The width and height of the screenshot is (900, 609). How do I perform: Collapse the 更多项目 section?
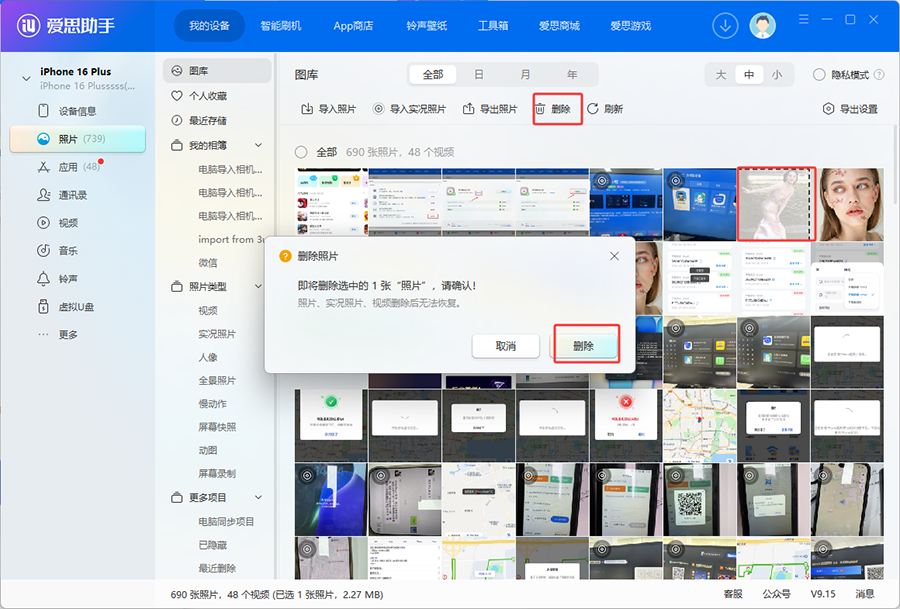(259, 498)
